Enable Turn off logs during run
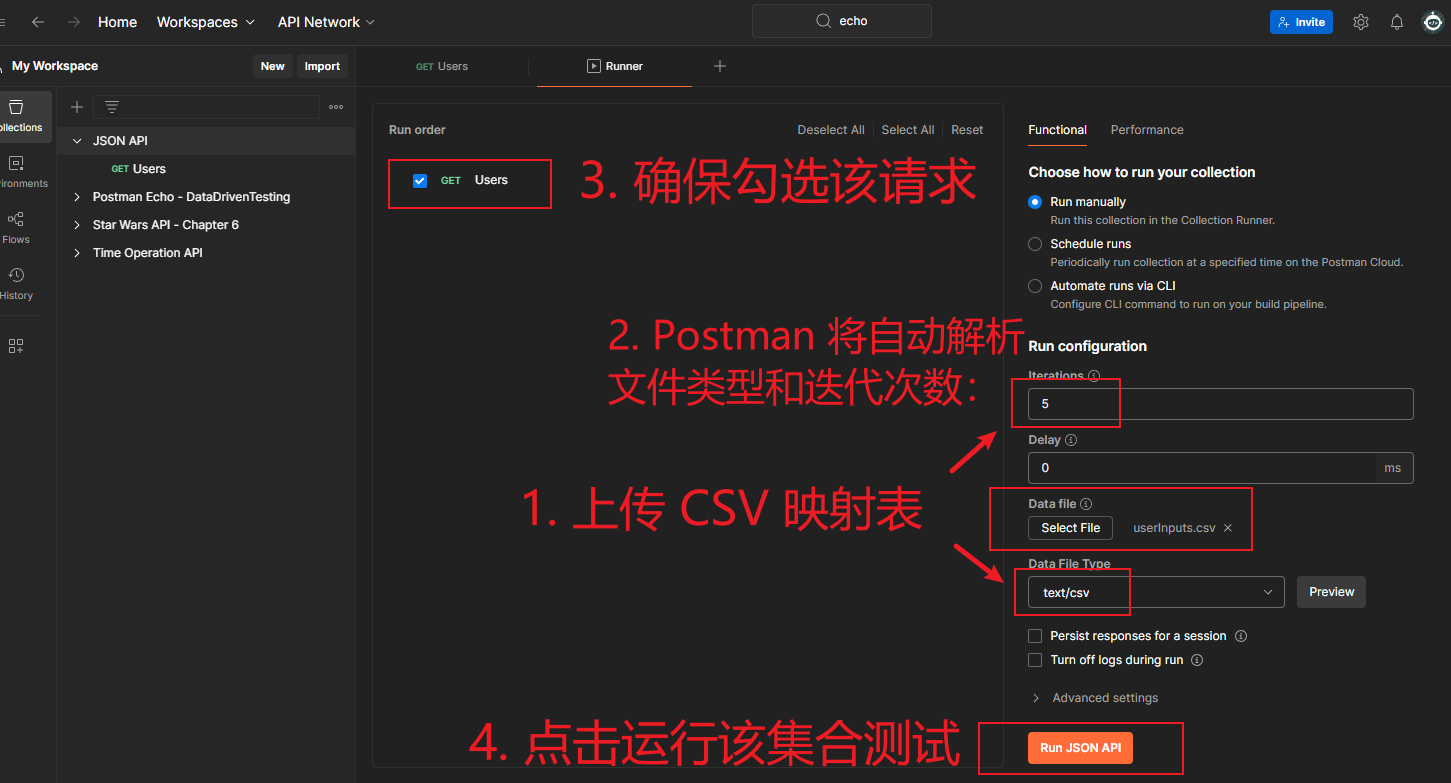Image resolution: width=1451 pixels, height=783 pixels. [1035, 660]
